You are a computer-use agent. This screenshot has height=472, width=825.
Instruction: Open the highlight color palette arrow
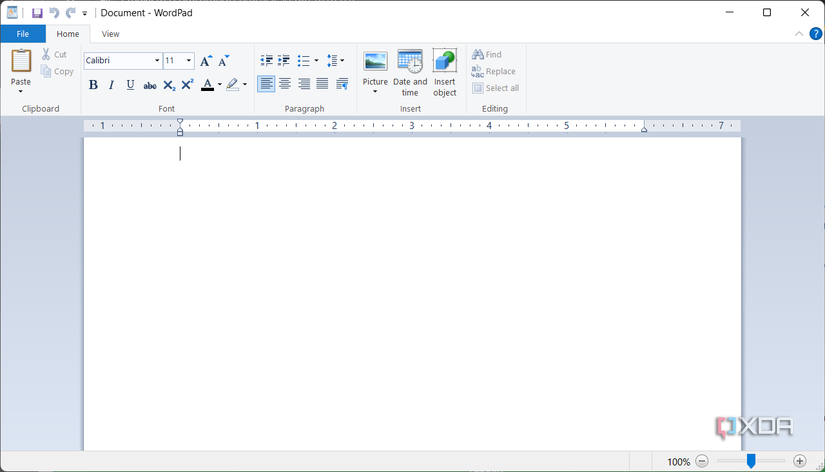[245, 85]
